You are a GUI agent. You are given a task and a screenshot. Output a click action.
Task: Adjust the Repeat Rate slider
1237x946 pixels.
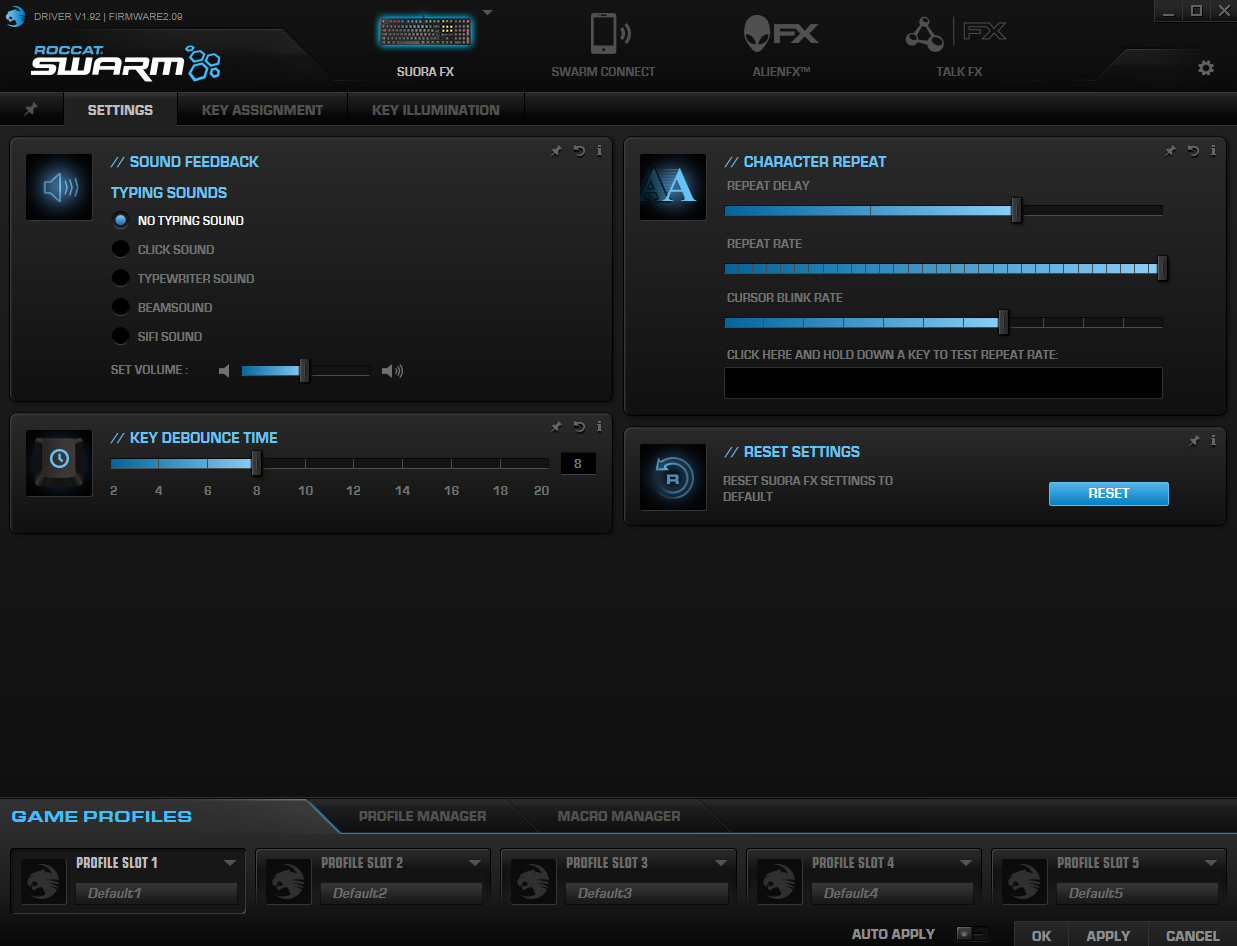coord(943,268)
